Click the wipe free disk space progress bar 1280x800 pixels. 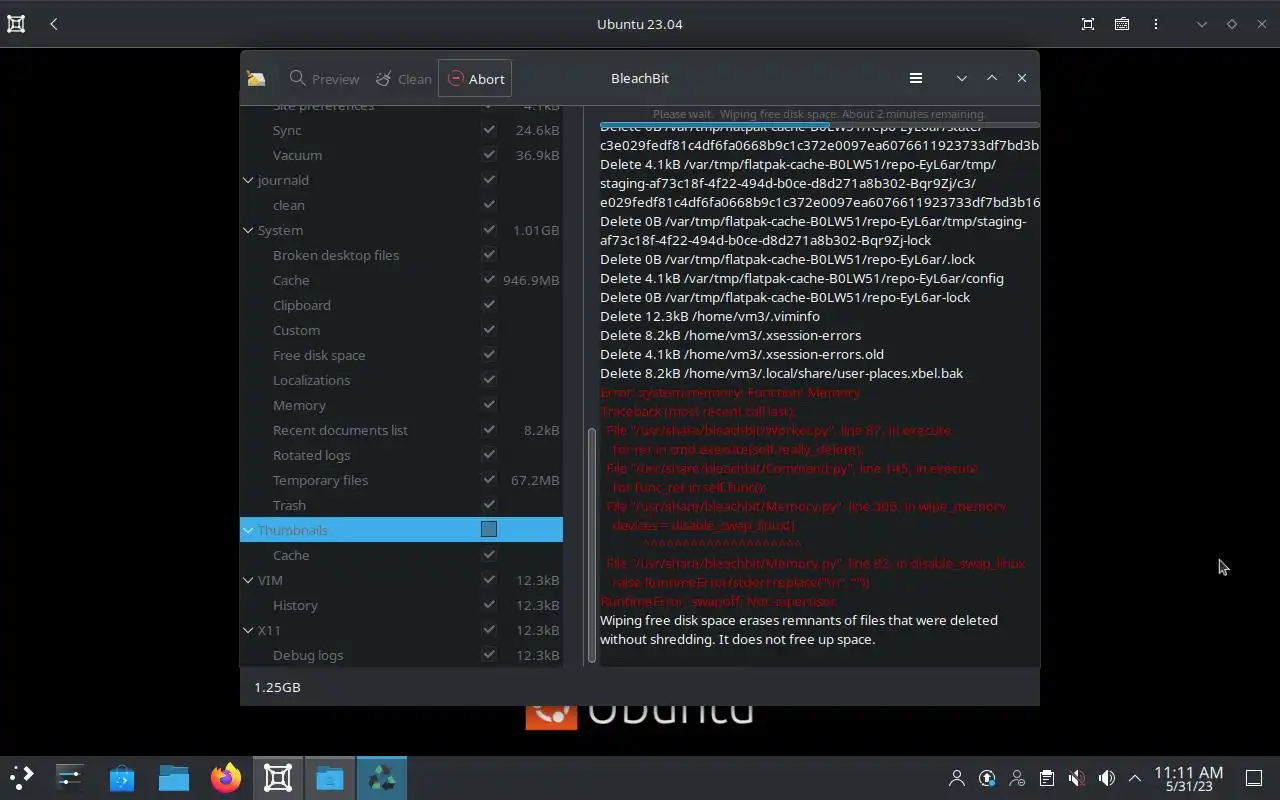click(x=819, y=125)
